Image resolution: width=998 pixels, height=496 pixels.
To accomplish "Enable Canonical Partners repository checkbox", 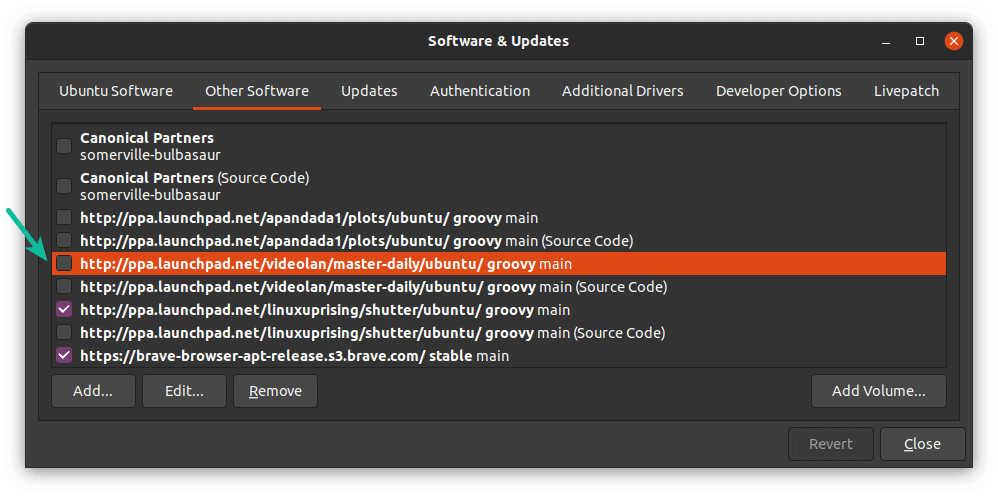I will [64, 146].
